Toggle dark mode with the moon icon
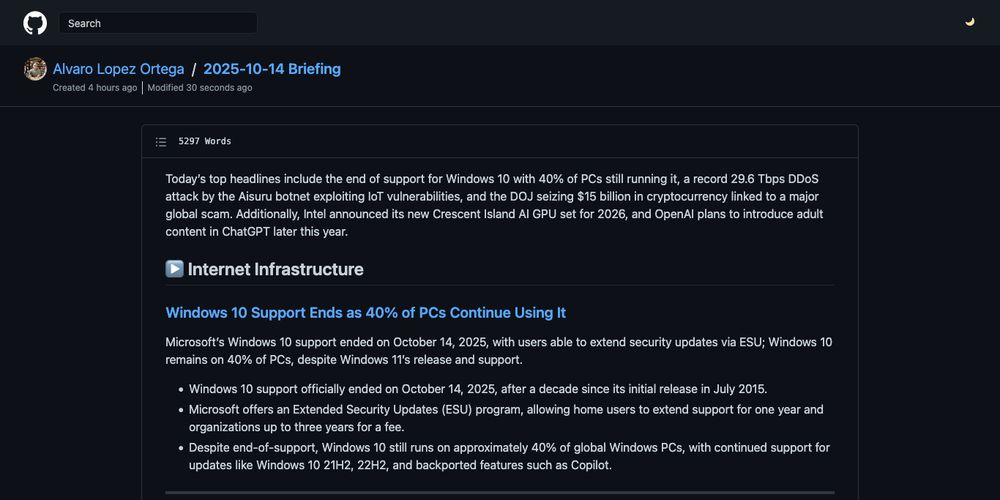1000x500 pixels. click(969, 22)
